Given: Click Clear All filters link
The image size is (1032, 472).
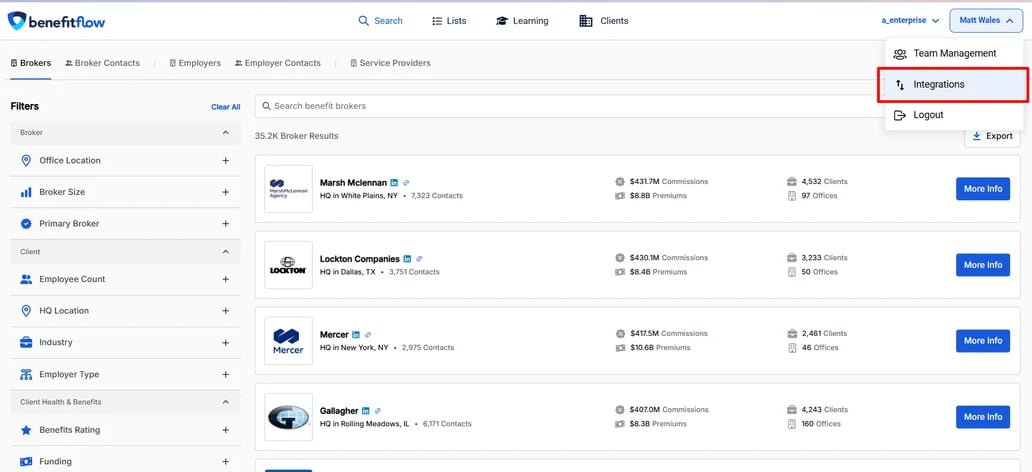Looking at the screenshot, I should pos(226,107).
